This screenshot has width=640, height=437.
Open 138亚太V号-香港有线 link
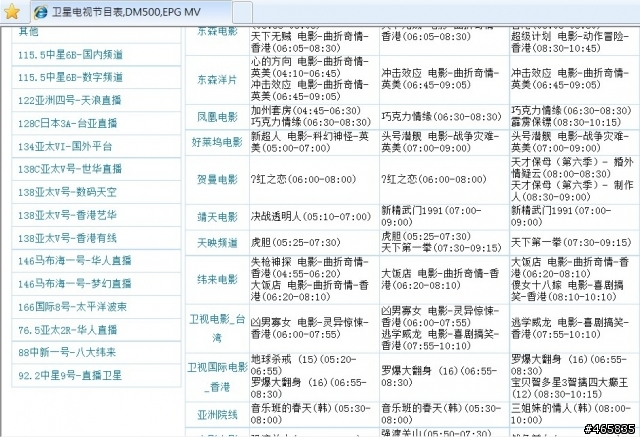pos(67,238)
